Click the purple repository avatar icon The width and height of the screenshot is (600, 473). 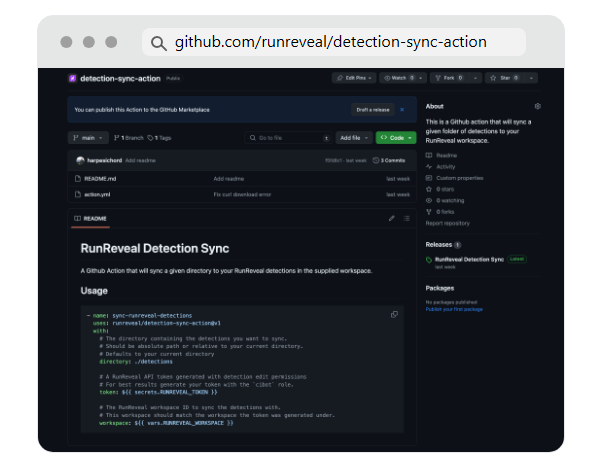[x=72, y=78]
